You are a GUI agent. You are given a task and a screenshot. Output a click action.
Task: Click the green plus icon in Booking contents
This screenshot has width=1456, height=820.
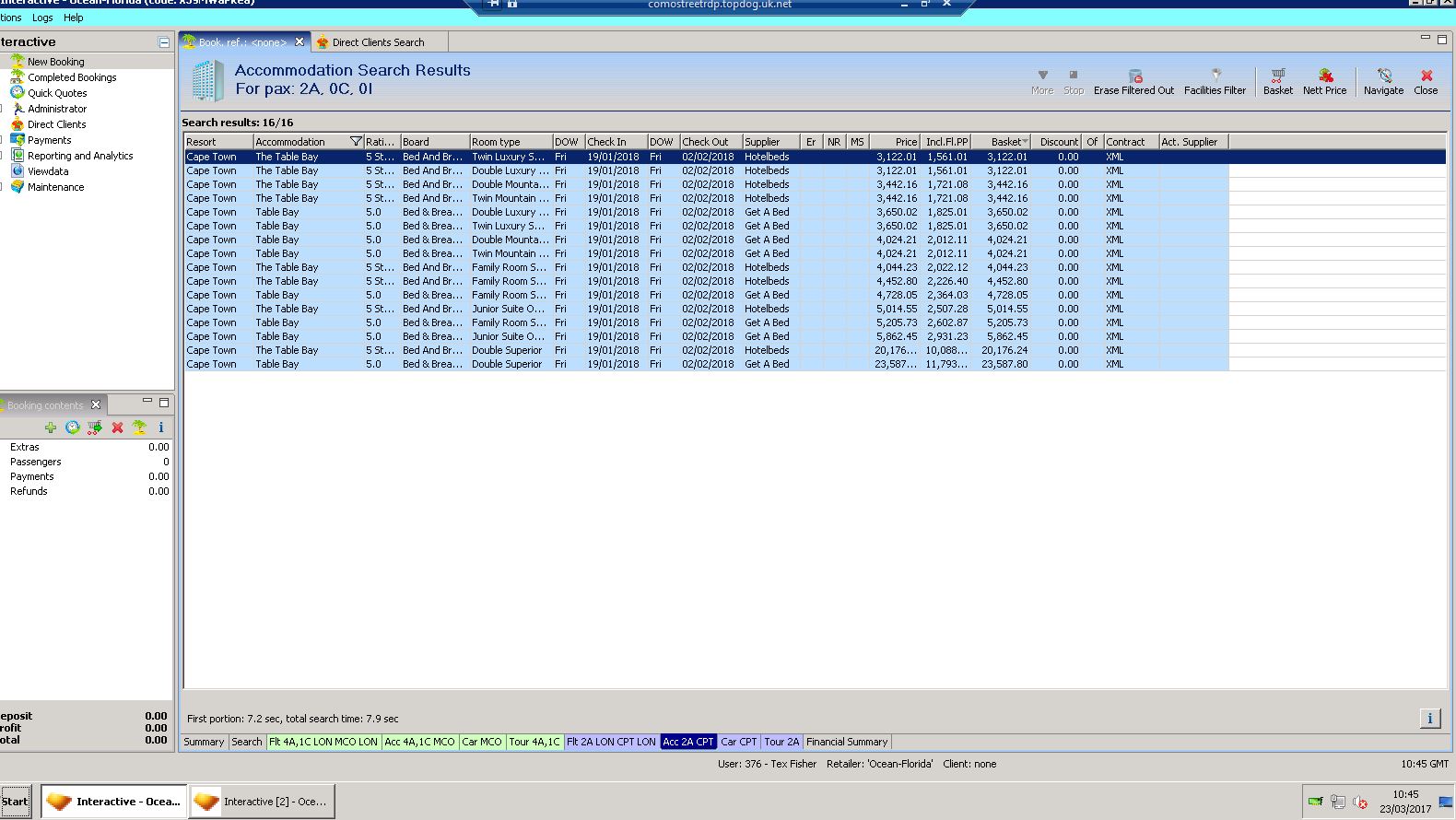click(x=51, y=428)
